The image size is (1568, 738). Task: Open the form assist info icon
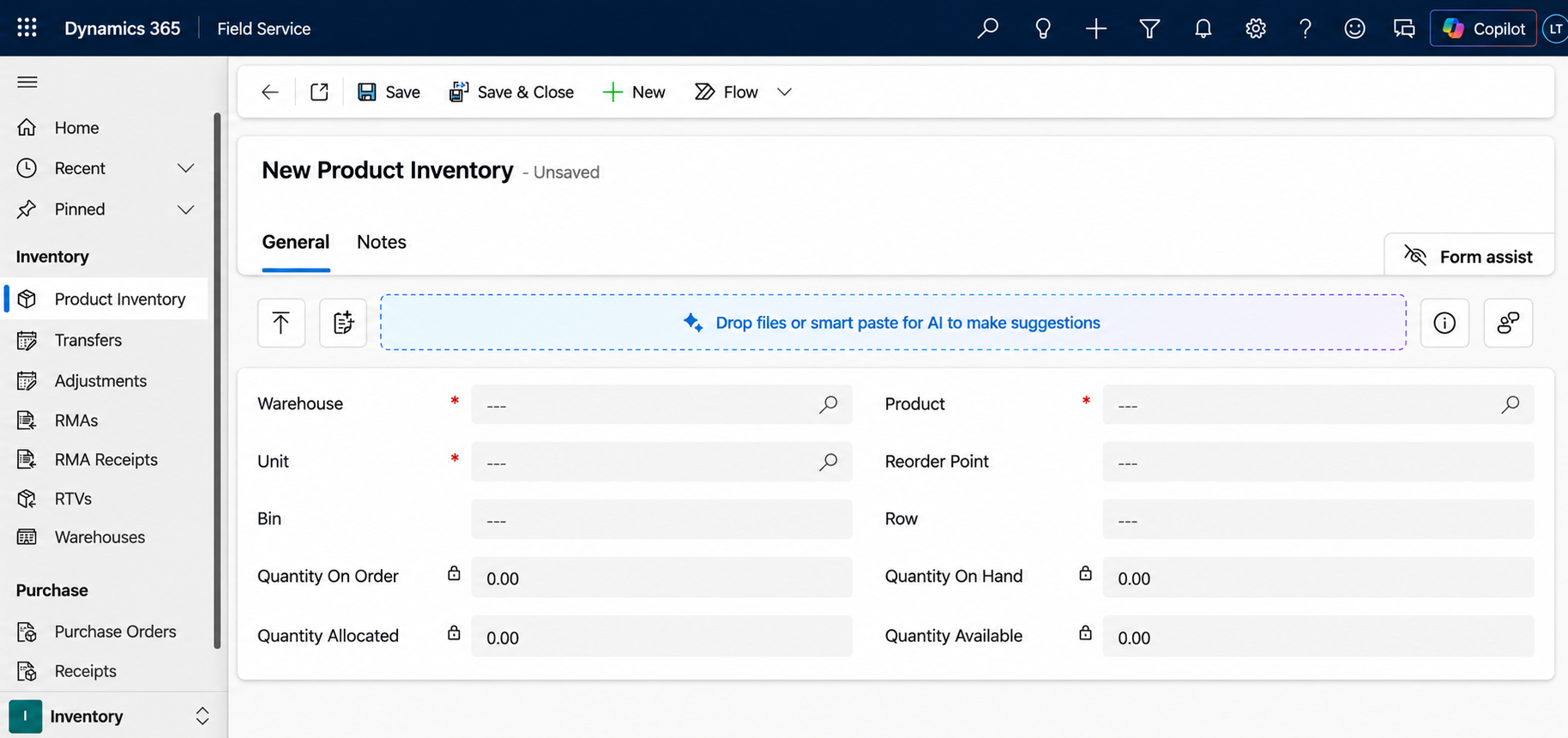tap(1444, 323)
